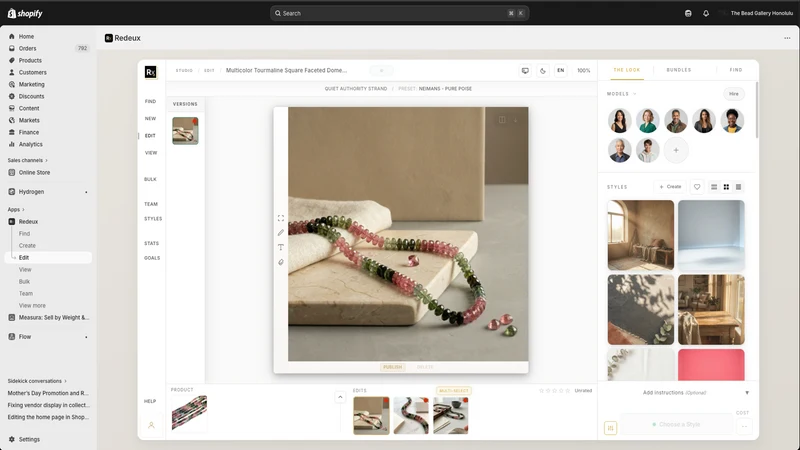Collapse the edits tray with the up chevron
The image size is (800, 450).
[340, 397]
